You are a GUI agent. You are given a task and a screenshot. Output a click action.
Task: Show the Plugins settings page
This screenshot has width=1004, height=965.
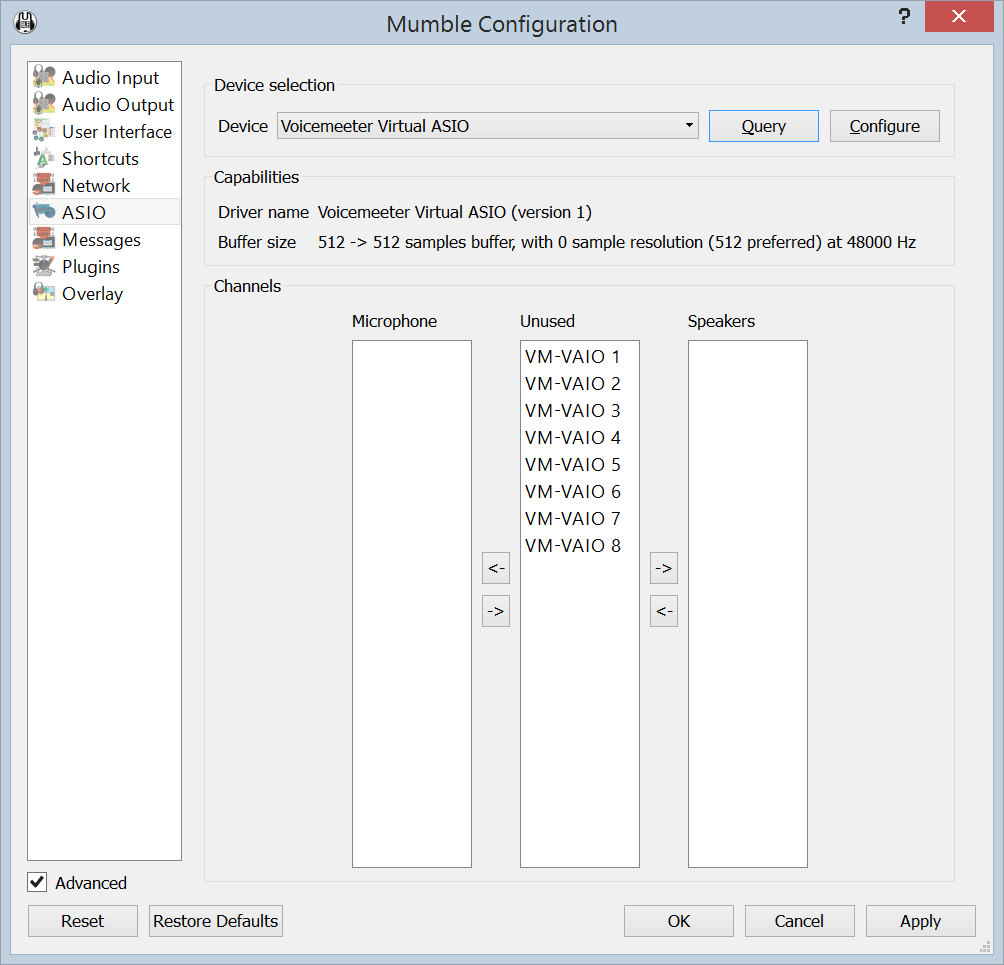104,266
